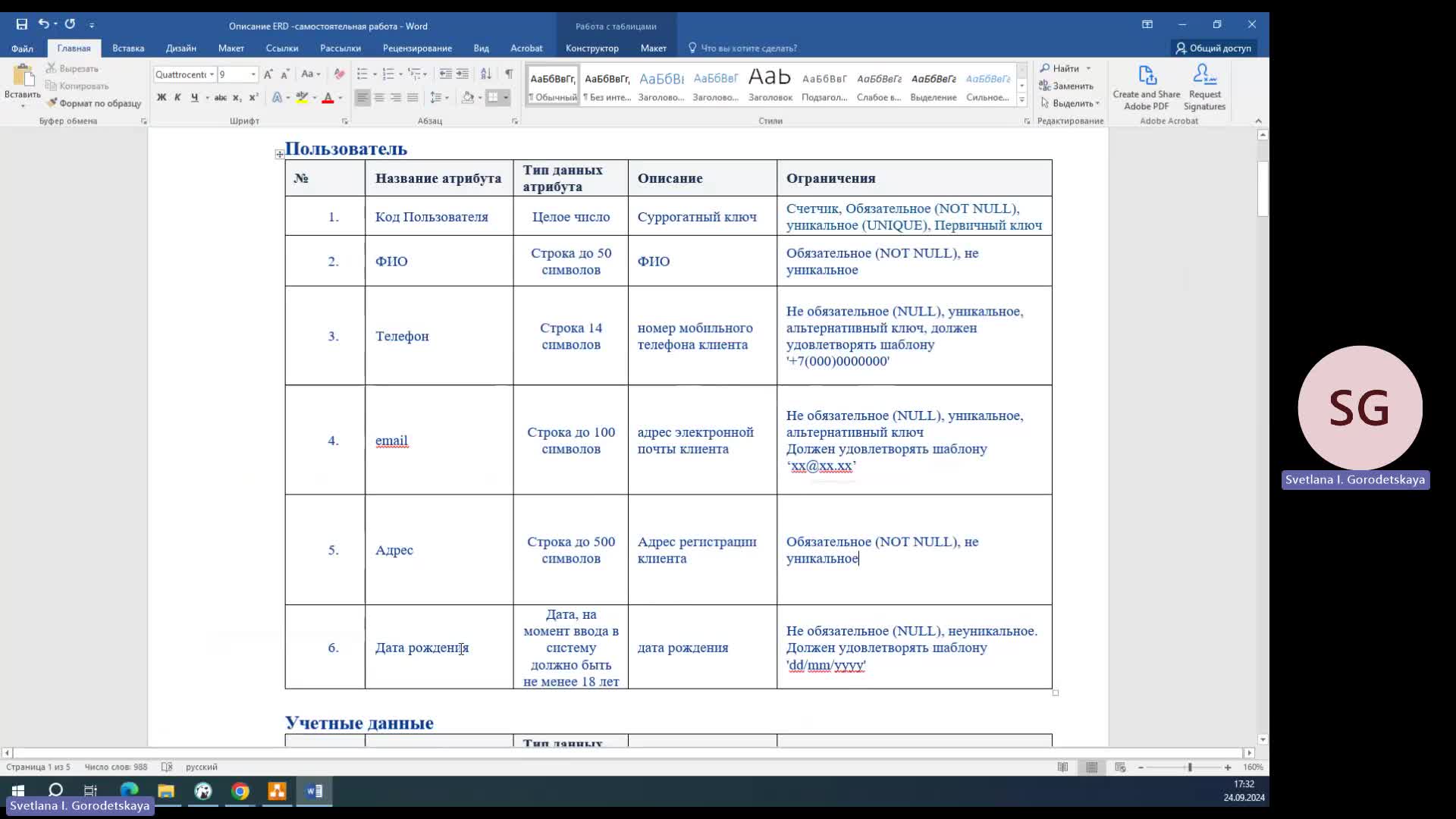Redo with the repeat arrow icon
Image resolution: width=1456 pixels, height=819 pixels.
70,24
